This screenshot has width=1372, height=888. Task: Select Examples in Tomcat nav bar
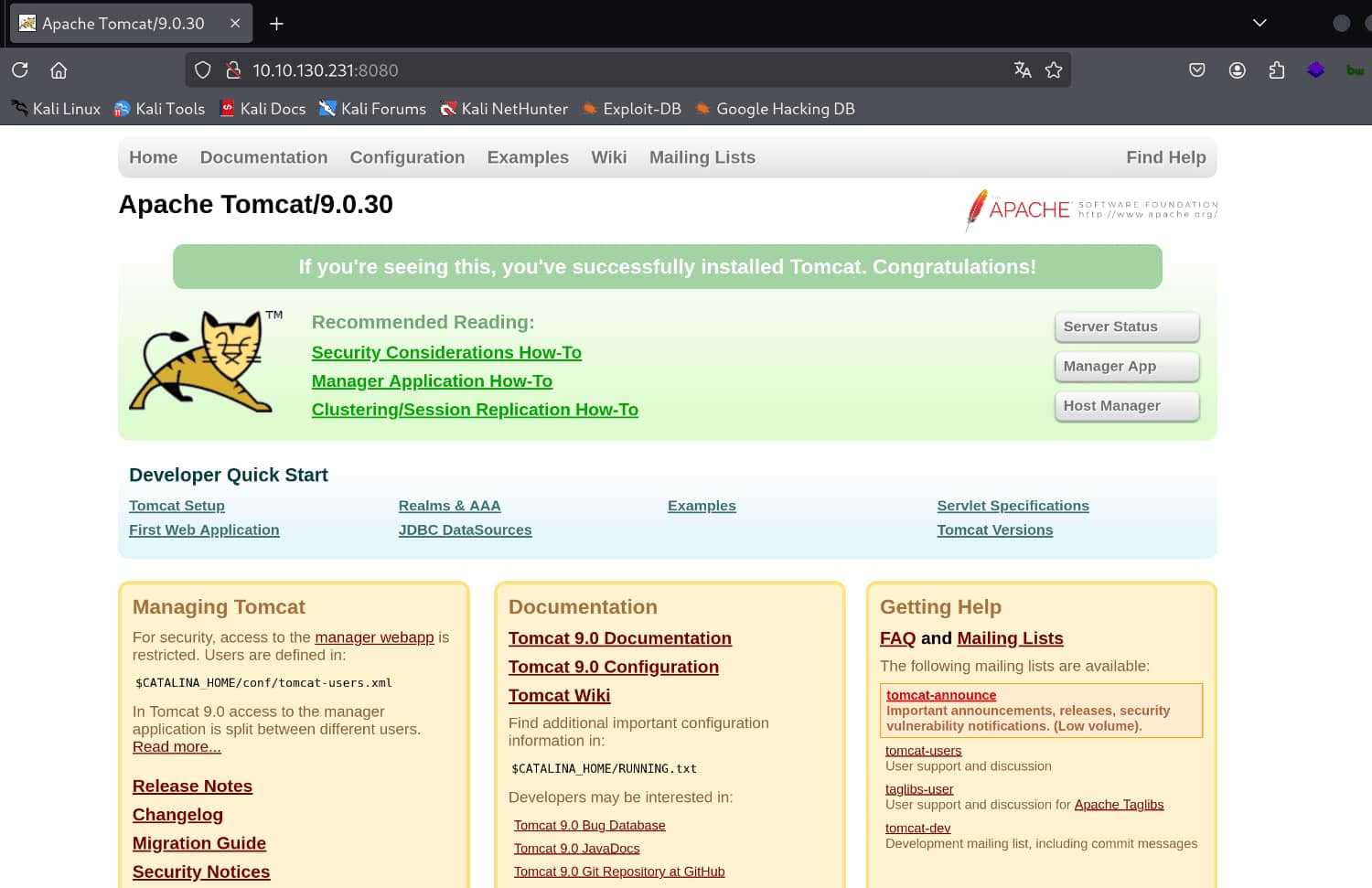pyautogui.click(x=528, y=157)
